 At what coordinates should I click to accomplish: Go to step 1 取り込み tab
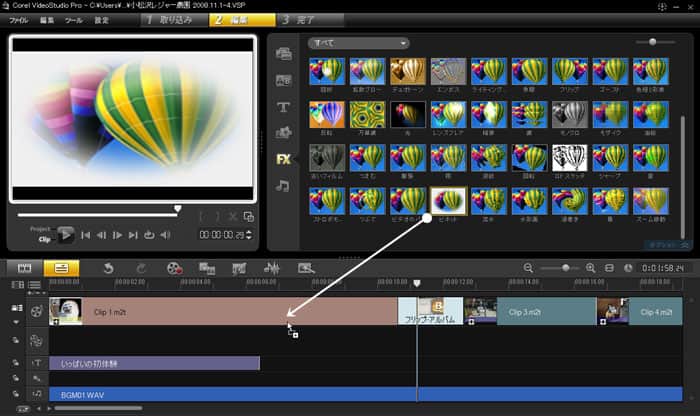pyautogui.click(x=174, y=20)
